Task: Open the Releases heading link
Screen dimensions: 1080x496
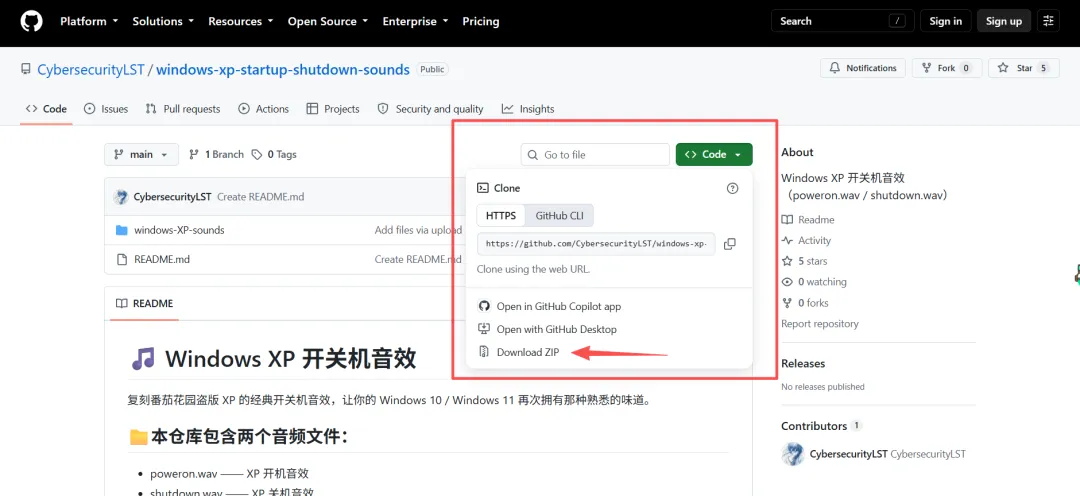Action: click(x=803, y=363)
